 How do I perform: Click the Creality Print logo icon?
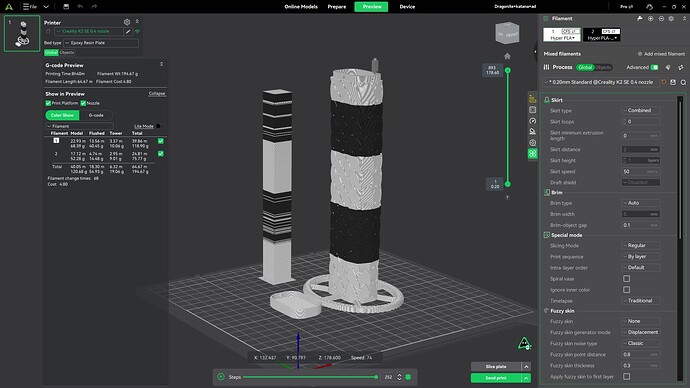tap(9, 7)
